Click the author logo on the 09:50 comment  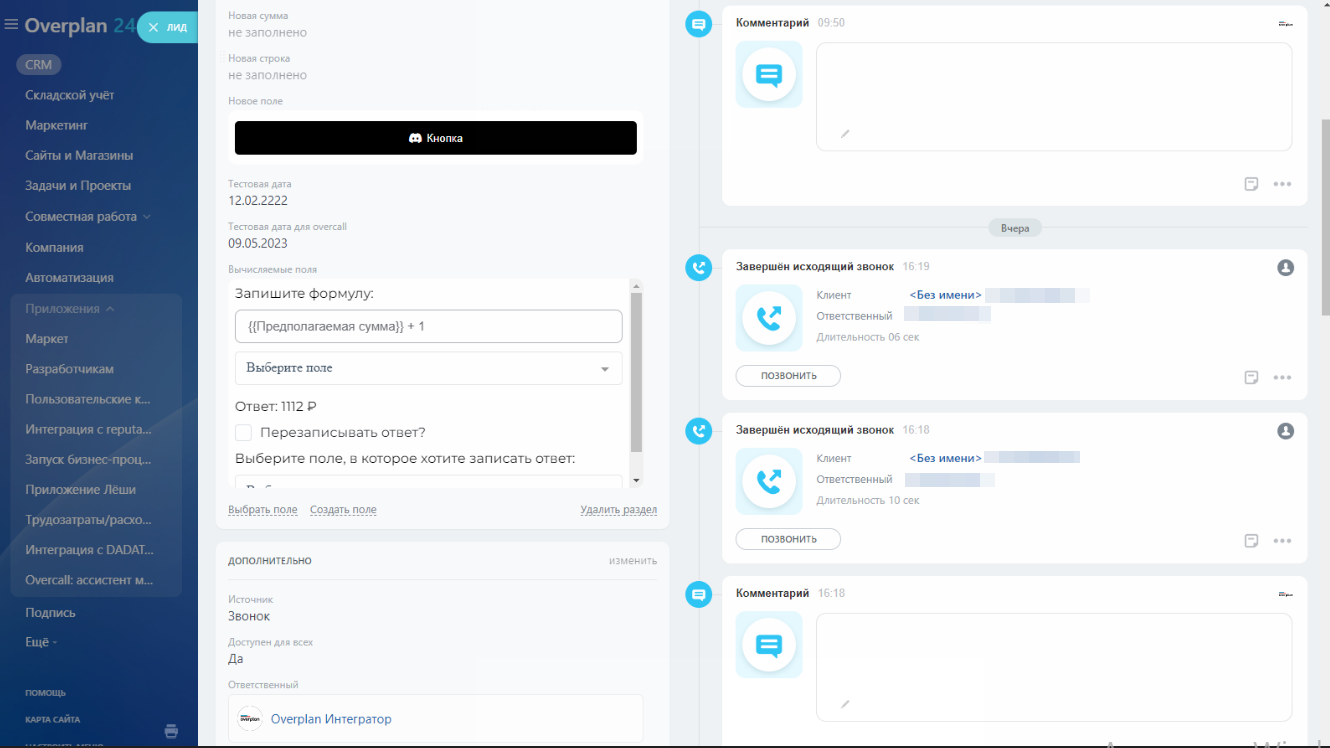[1286, 24]
